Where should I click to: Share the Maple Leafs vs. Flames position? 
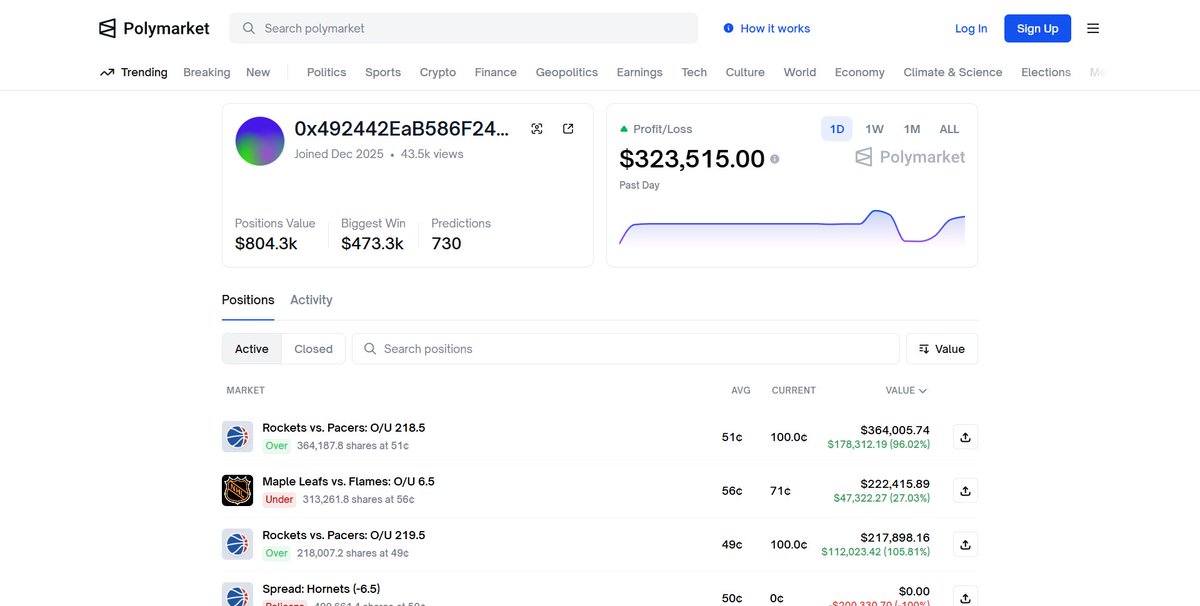(x=965, y=491)
